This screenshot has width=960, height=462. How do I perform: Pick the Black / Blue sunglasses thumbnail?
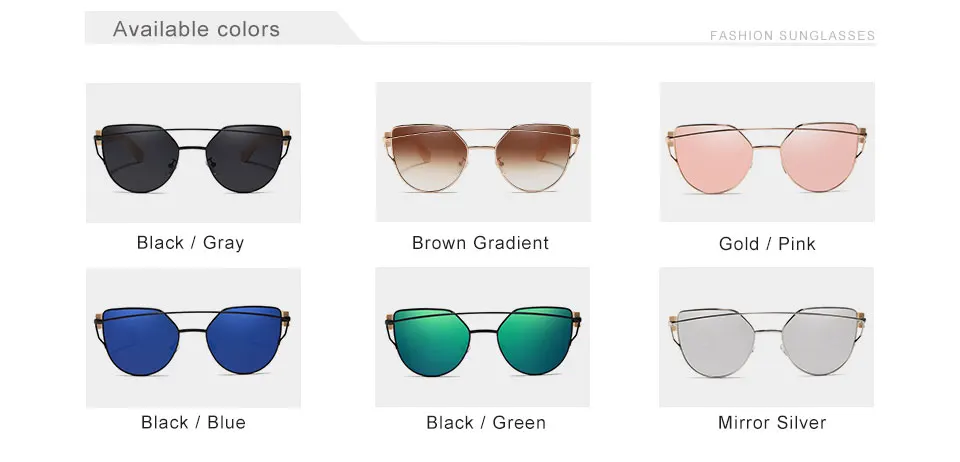[x=193, y=338]
